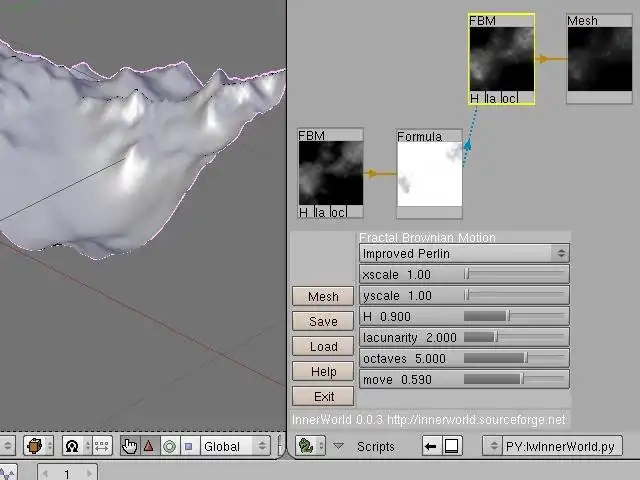Click the Save button
Image resolution: width=640 pixels, height=480 pixels.
pyautogui.click(x=323, y=321)
